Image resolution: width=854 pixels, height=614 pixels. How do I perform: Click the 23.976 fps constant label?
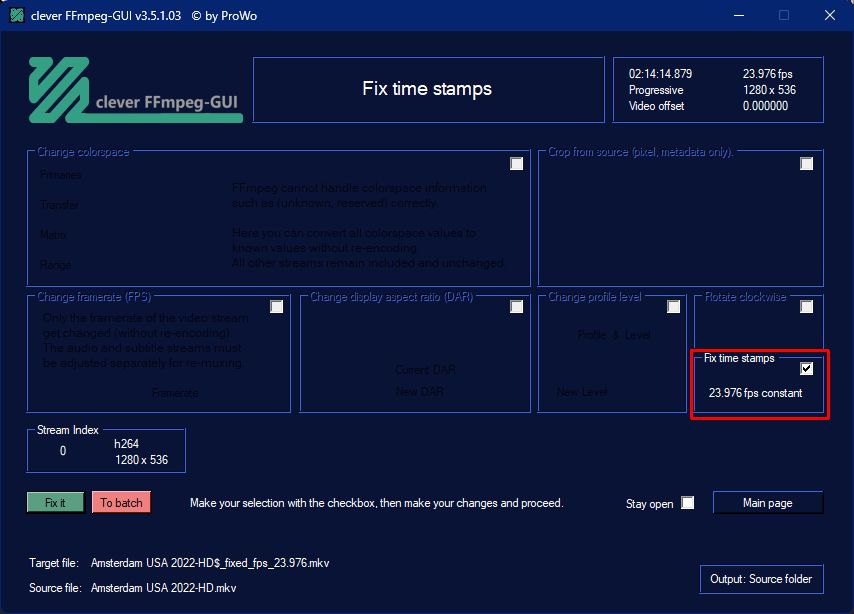coord(755,393)
